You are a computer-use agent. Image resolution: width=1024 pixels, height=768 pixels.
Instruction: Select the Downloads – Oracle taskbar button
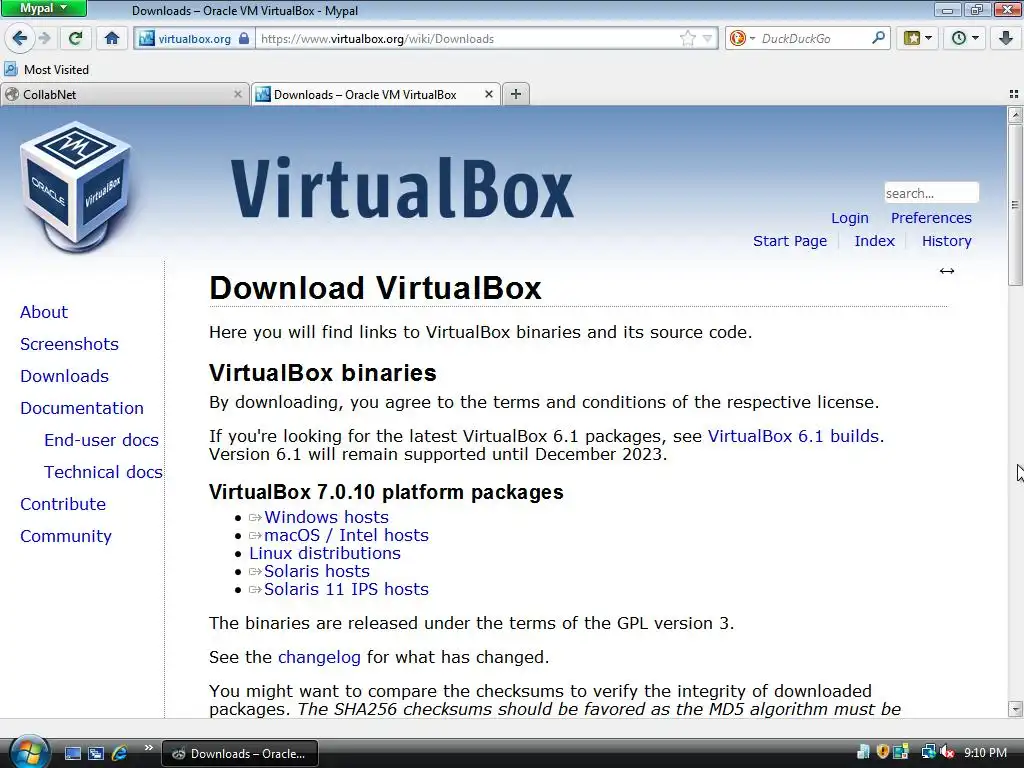coord(240,754)
